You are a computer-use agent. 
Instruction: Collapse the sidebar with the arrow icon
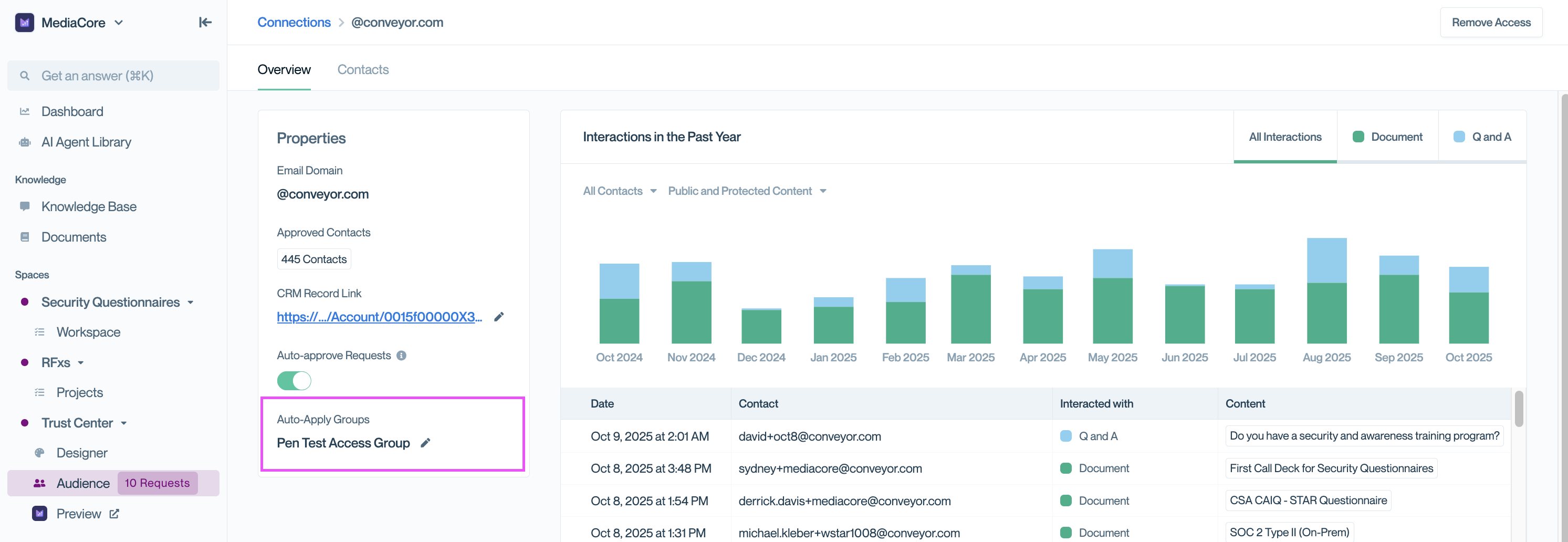pyautogui.click(x=205, y=23)
